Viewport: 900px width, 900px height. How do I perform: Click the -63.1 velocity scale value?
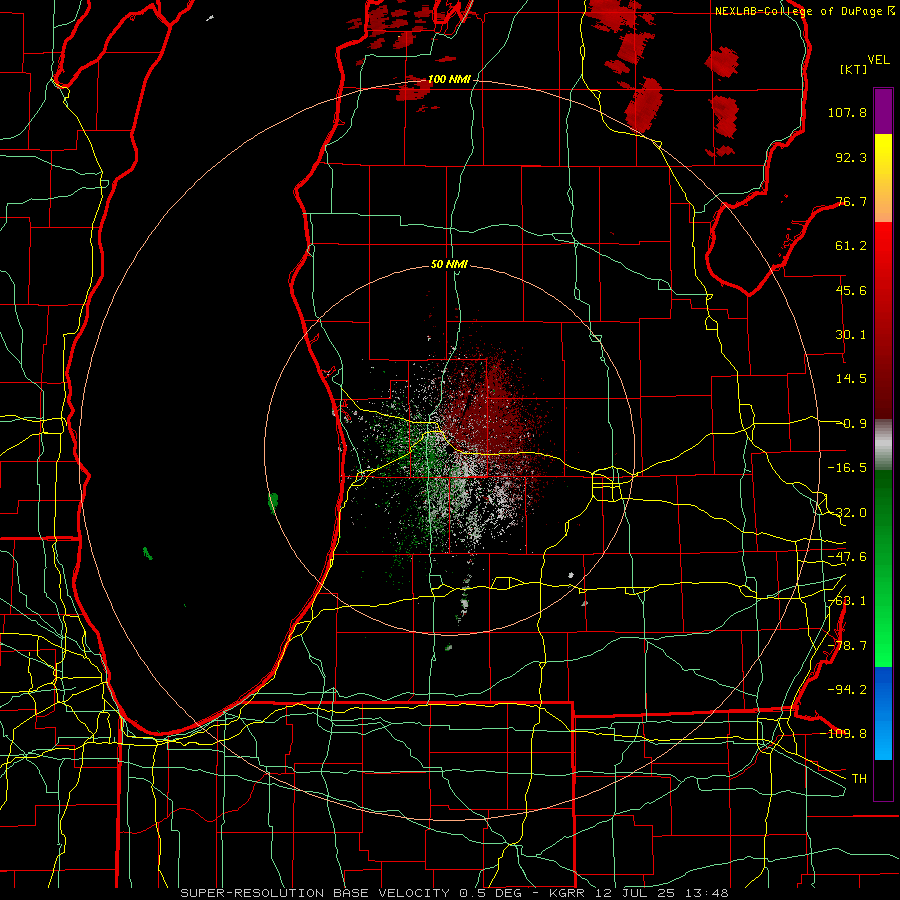(847, 601)
